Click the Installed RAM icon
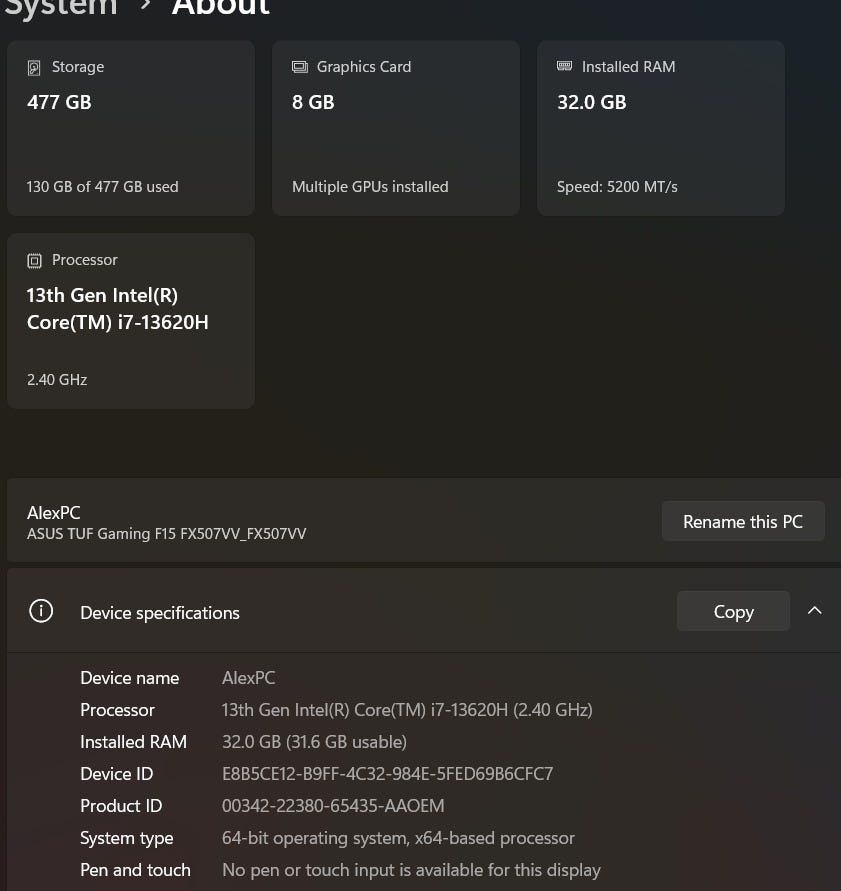The width and height of the screenshot is (841, 891). tap(564, 67)
